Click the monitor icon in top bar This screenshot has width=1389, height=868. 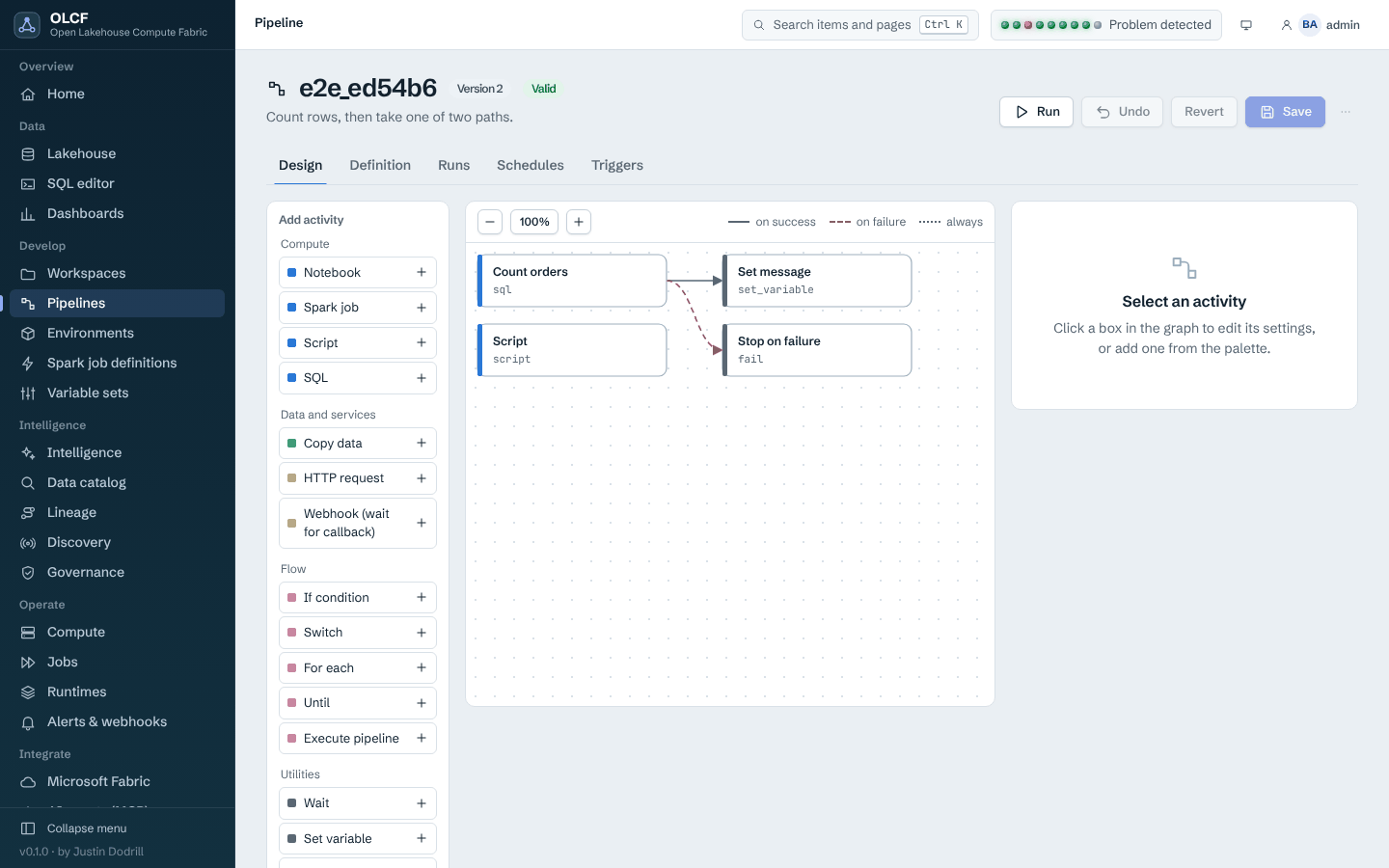[1246, 25]
